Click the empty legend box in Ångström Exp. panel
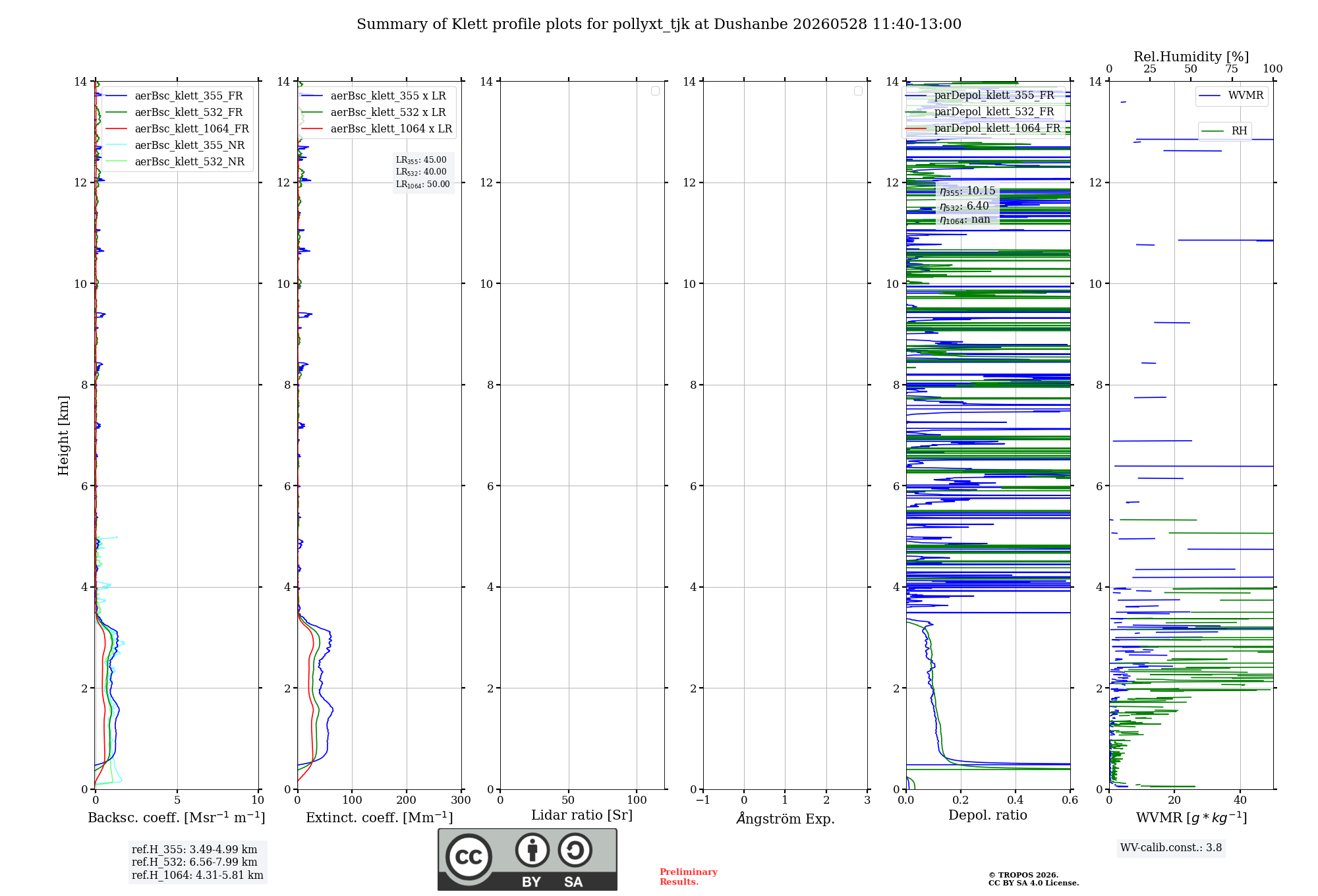 click(858, 91)
